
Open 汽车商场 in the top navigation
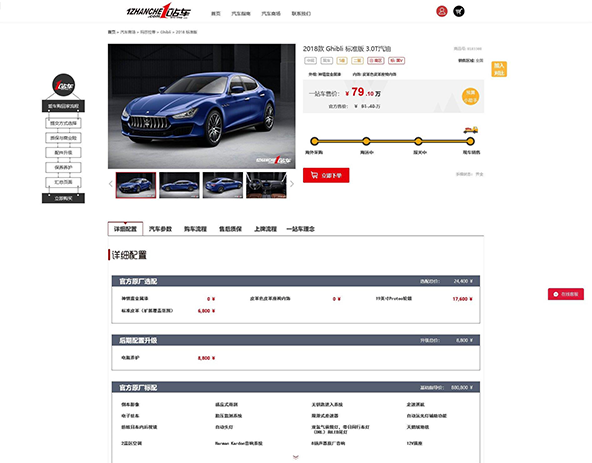(271, 14)
